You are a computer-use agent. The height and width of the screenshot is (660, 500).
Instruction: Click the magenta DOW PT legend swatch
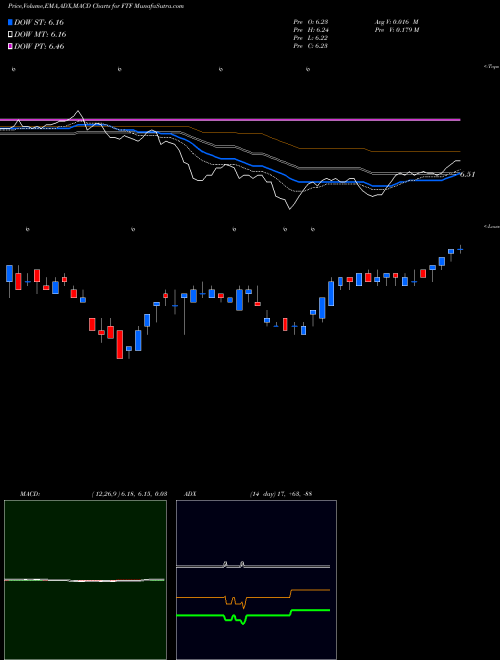click(x=10, y=46)
